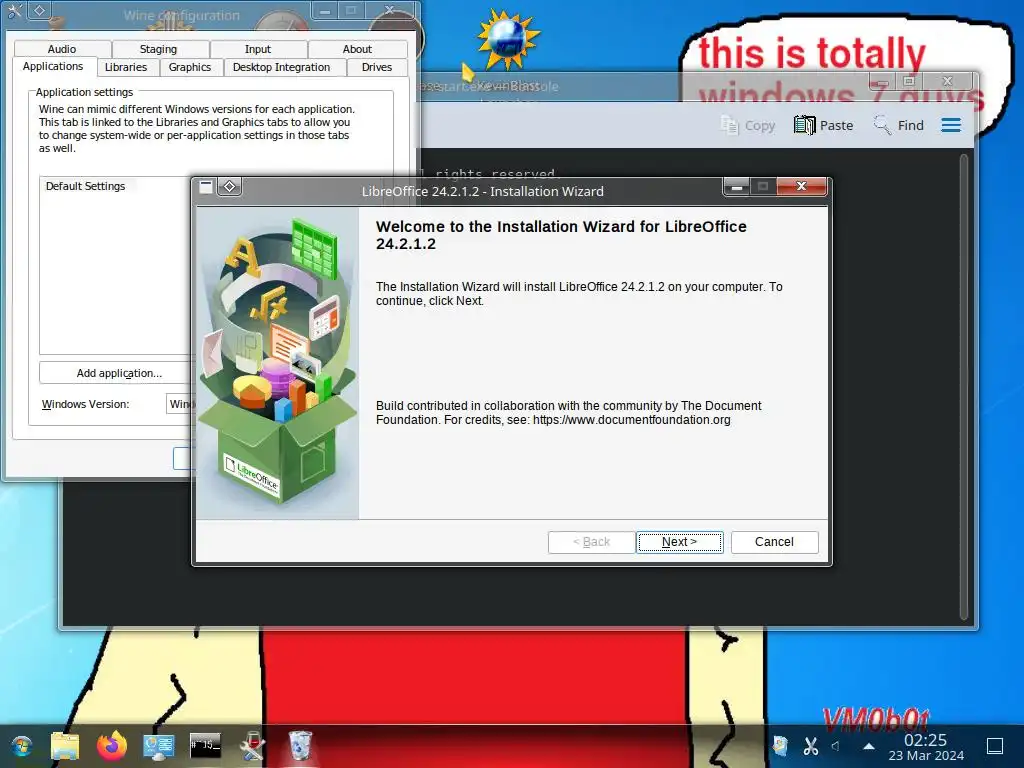1024x768 pixels.
Task: Close the LibreOffice Installation Wizard window
Action: [x=801, y=187]
